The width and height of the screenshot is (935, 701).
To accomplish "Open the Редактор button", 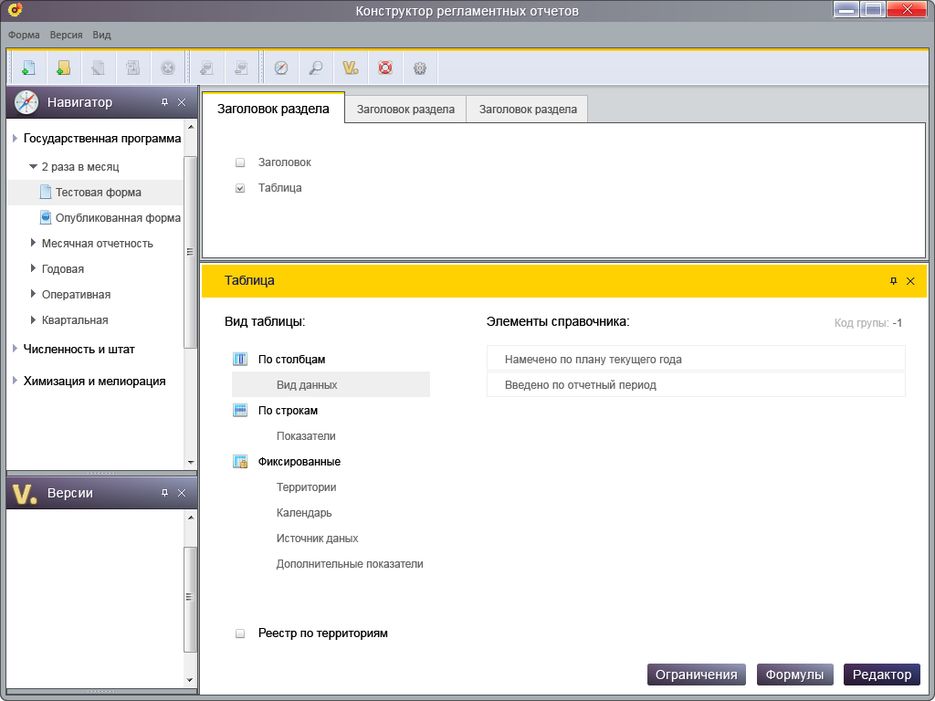I will pyautogui.click(x=881, y=674).
